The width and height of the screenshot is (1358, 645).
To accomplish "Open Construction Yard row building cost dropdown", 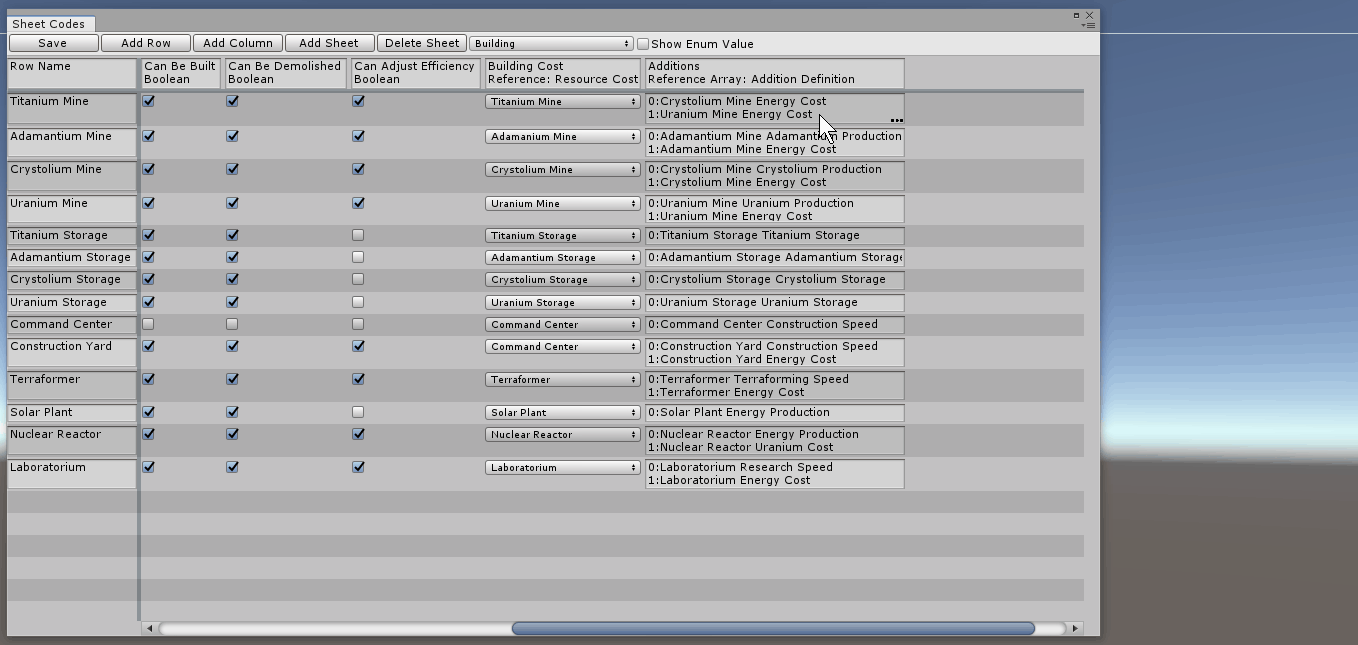I will point(563,347).
